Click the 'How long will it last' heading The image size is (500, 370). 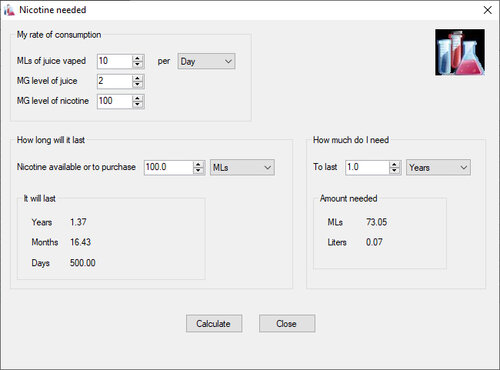(51, 140)
